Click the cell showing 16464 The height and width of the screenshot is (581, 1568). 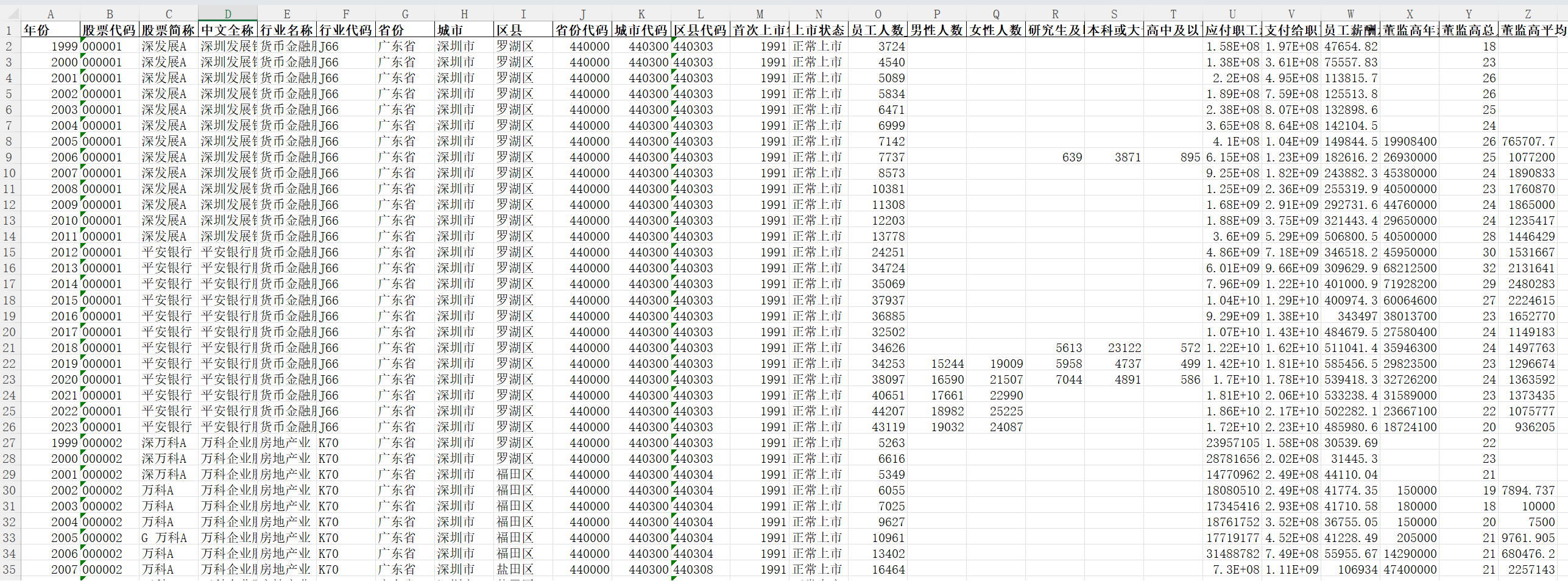click(x=878, y=569)
